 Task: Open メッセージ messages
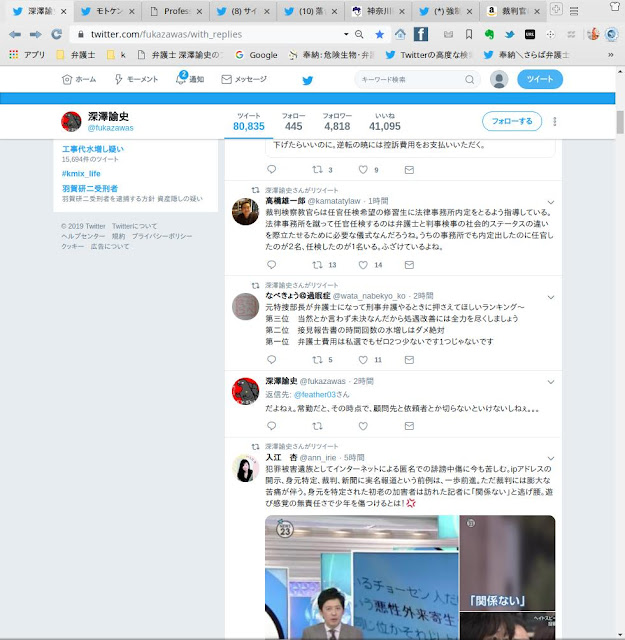[244, 79]
